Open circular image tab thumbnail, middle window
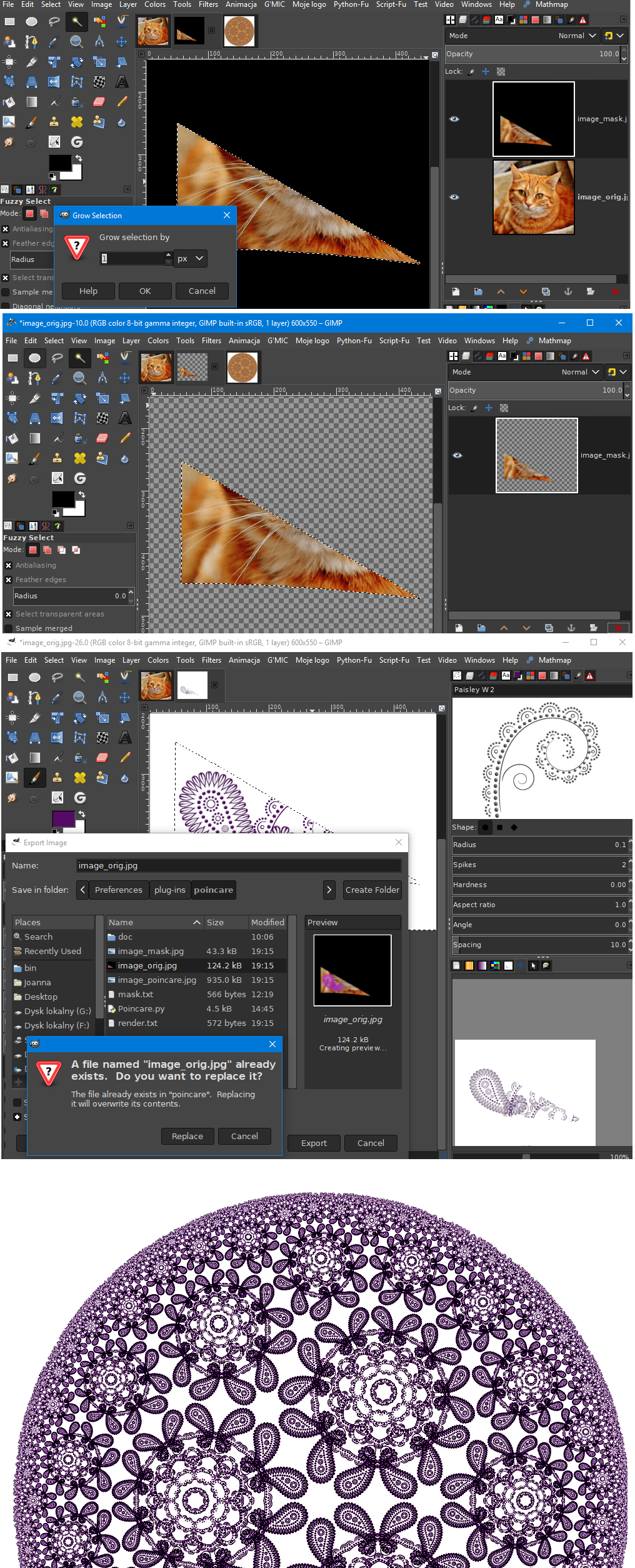Viewport: 635px width, 1568px height. point(242,367)
